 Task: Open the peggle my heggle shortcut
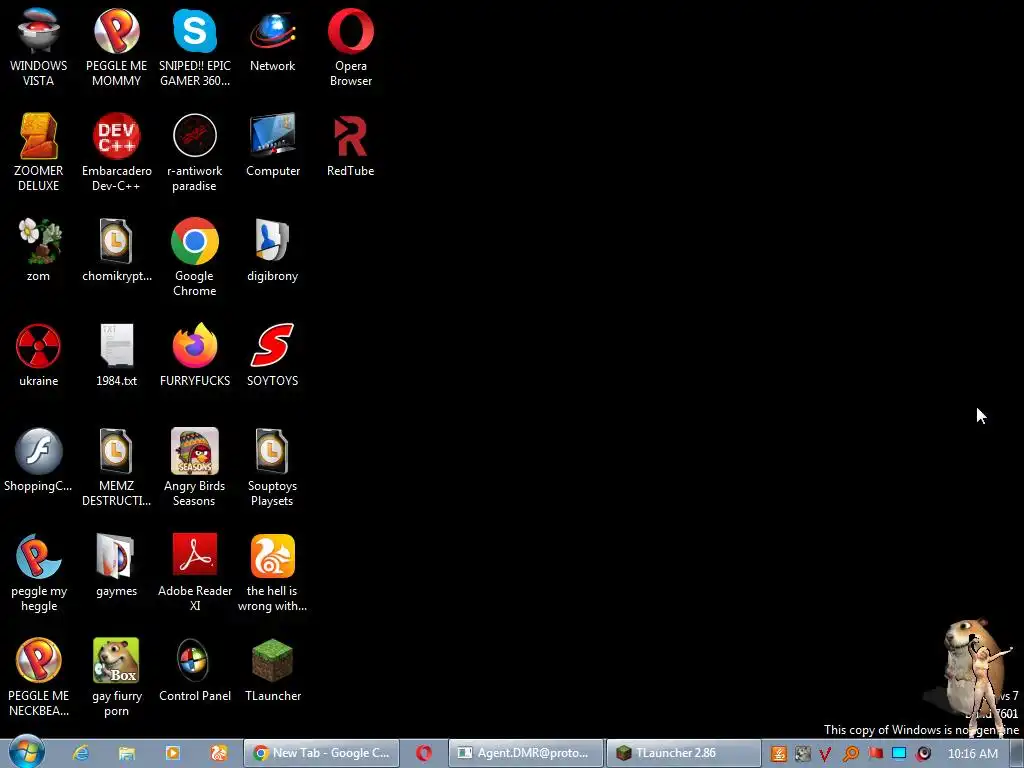tap(39, 573)
